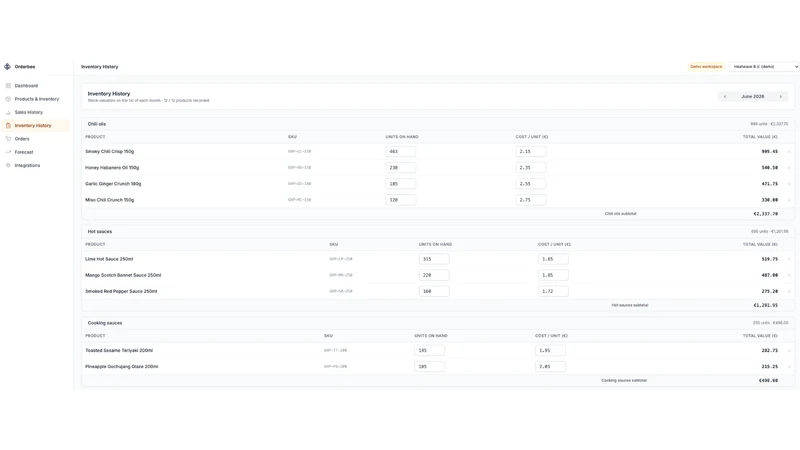Click the Integrations sidebar icon

tap(8, 165)
